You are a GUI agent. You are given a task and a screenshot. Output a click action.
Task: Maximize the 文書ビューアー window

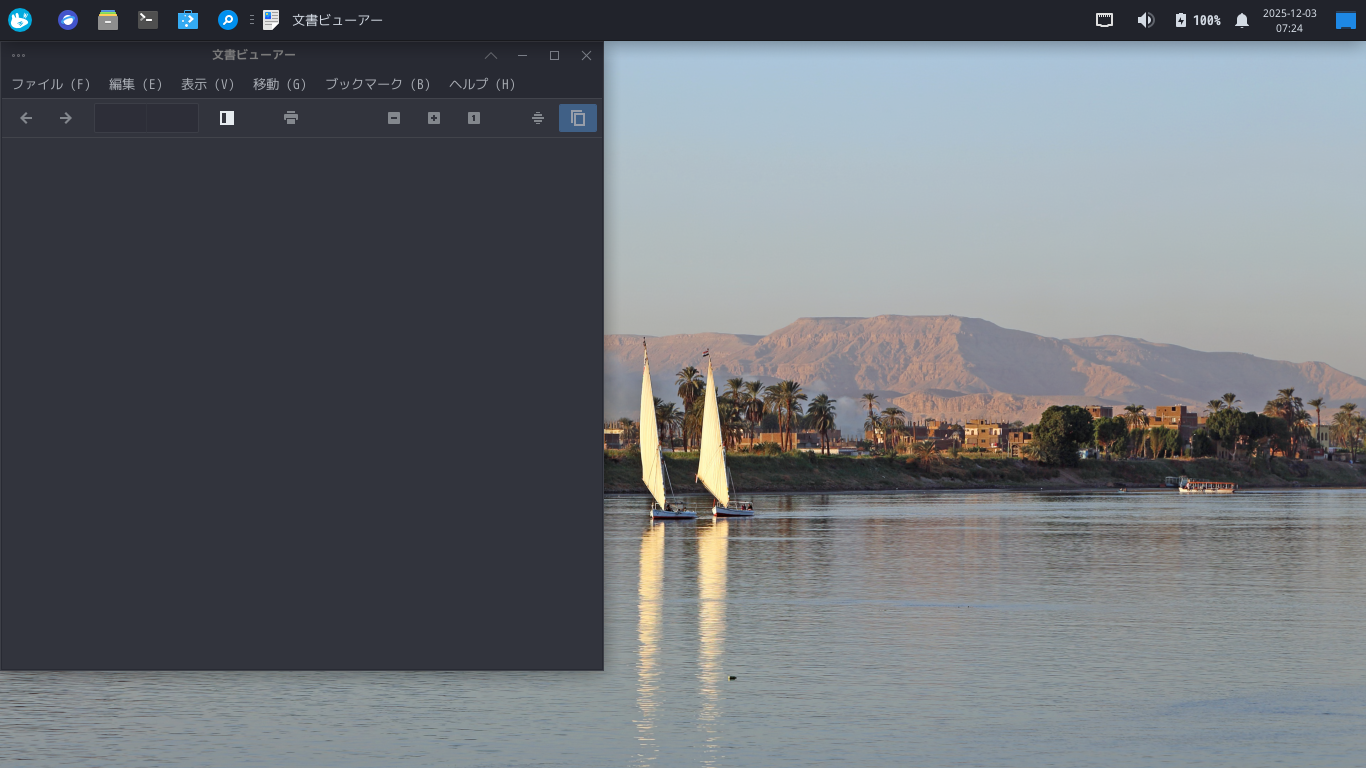click(554, 56)
